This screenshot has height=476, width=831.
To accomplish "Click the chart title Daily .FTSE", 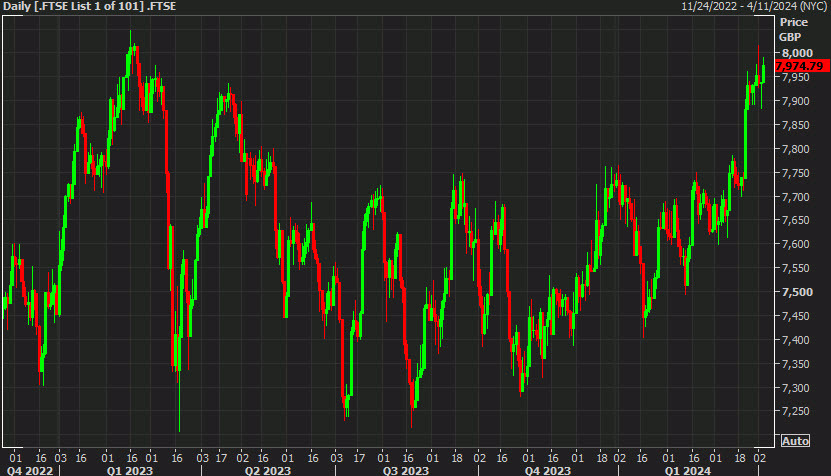I will (90, 6).
